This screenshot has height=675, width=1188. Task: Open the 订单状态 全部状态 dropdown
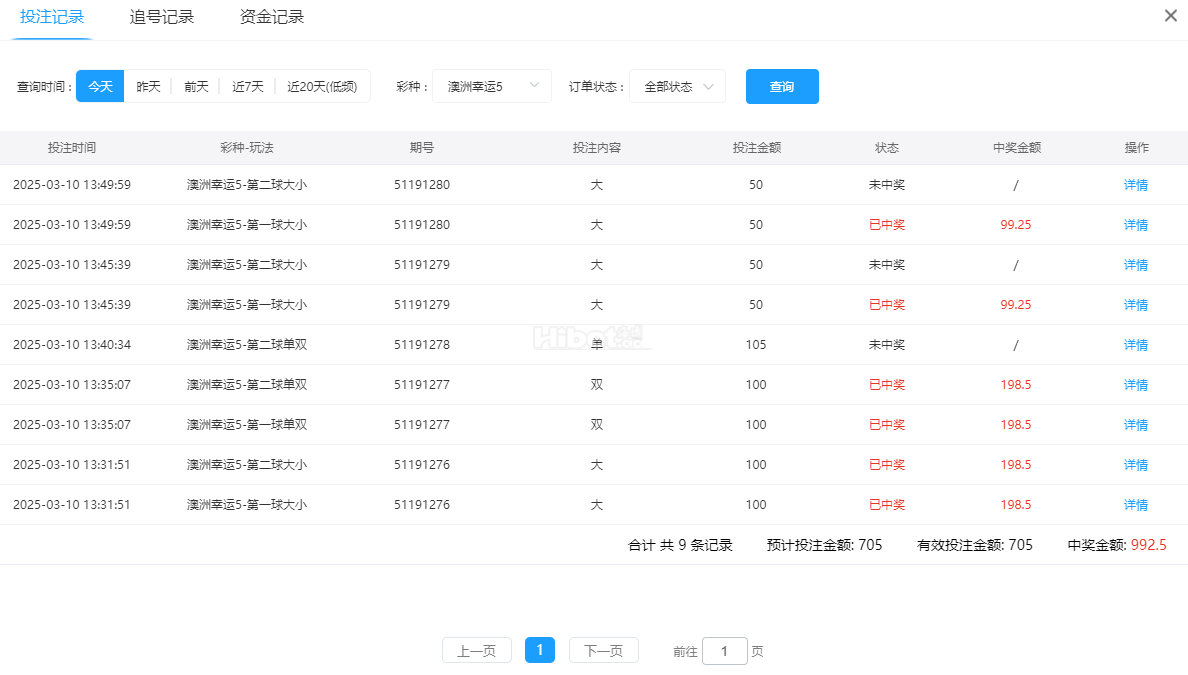(x=677, y=87)
